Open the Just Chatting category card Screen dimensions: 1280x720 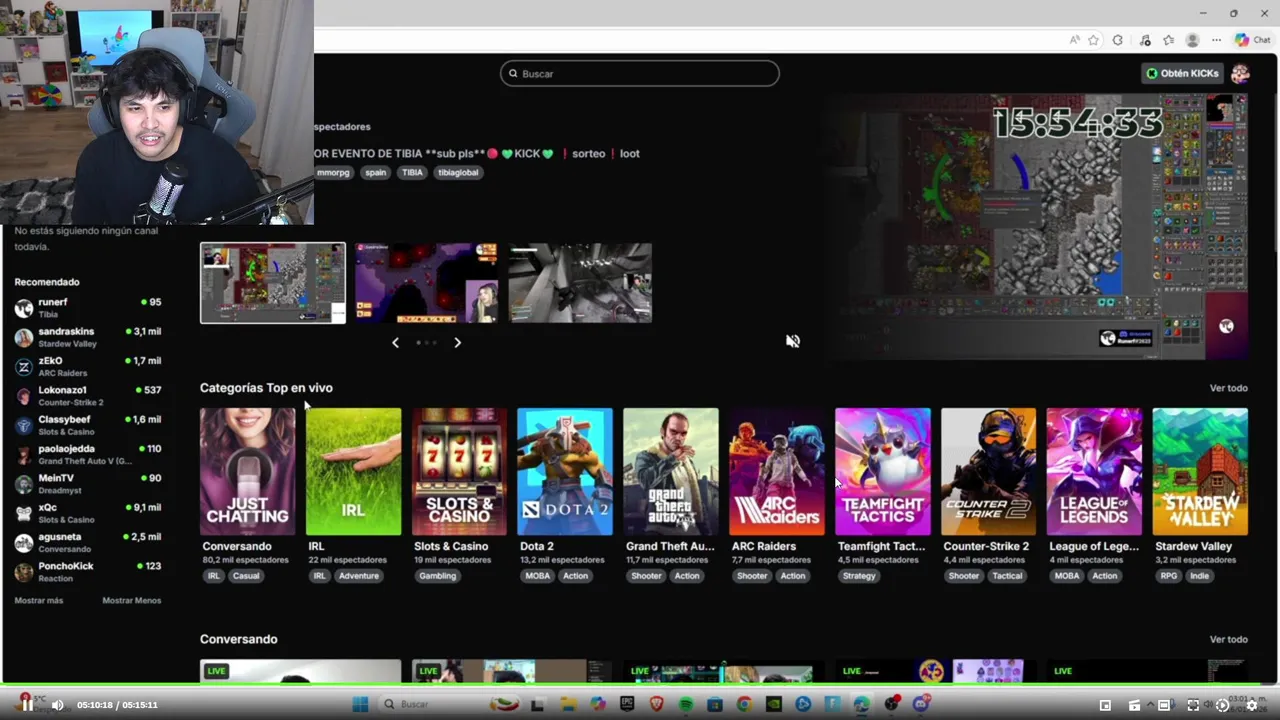(247, 471)
